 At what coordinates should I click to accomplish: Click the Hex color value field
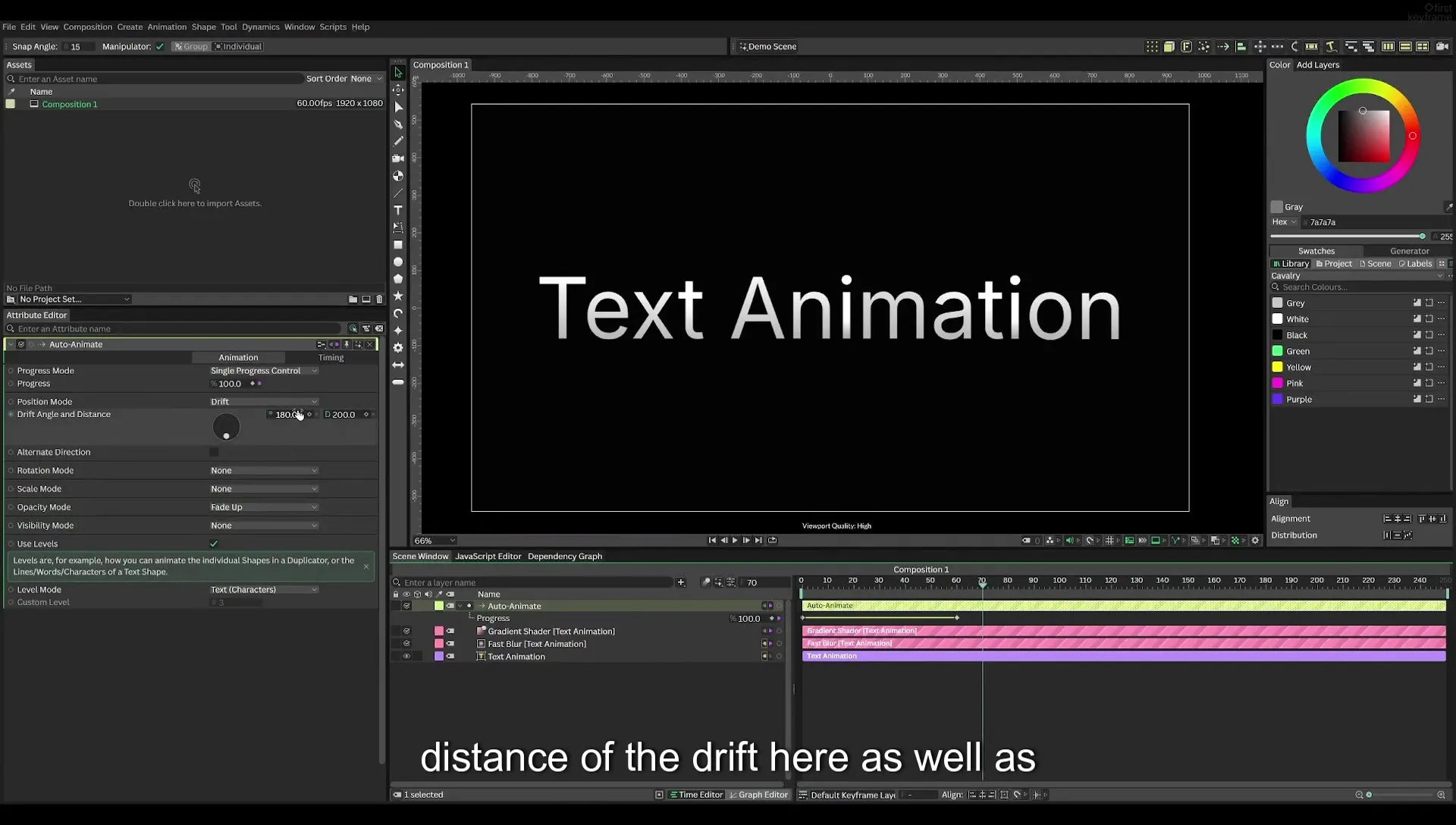(1376, 223)
